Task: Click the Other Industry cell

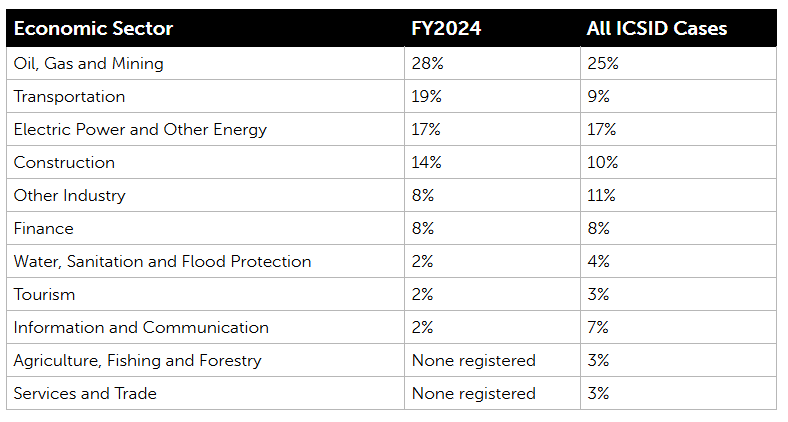Action: tap(68, 196)
